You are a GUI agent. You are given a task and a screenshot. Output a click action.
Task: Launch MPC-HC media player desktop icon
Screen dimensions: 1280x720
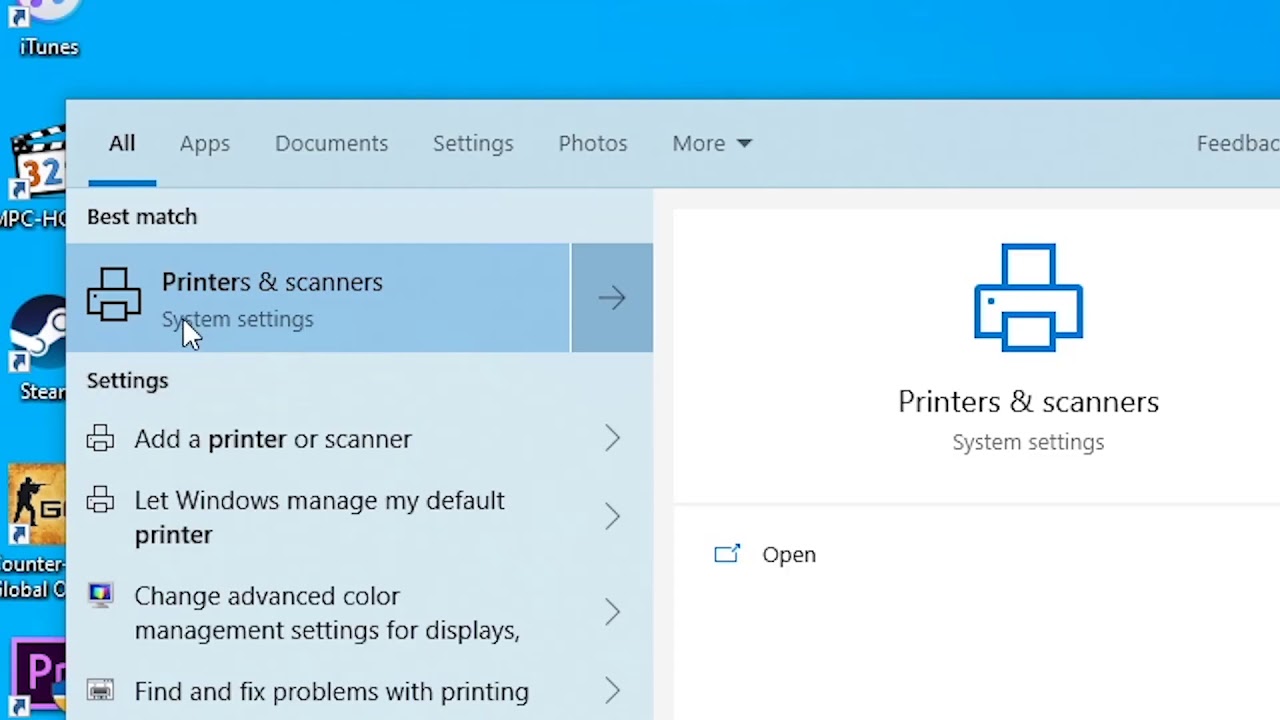[34, 178]
